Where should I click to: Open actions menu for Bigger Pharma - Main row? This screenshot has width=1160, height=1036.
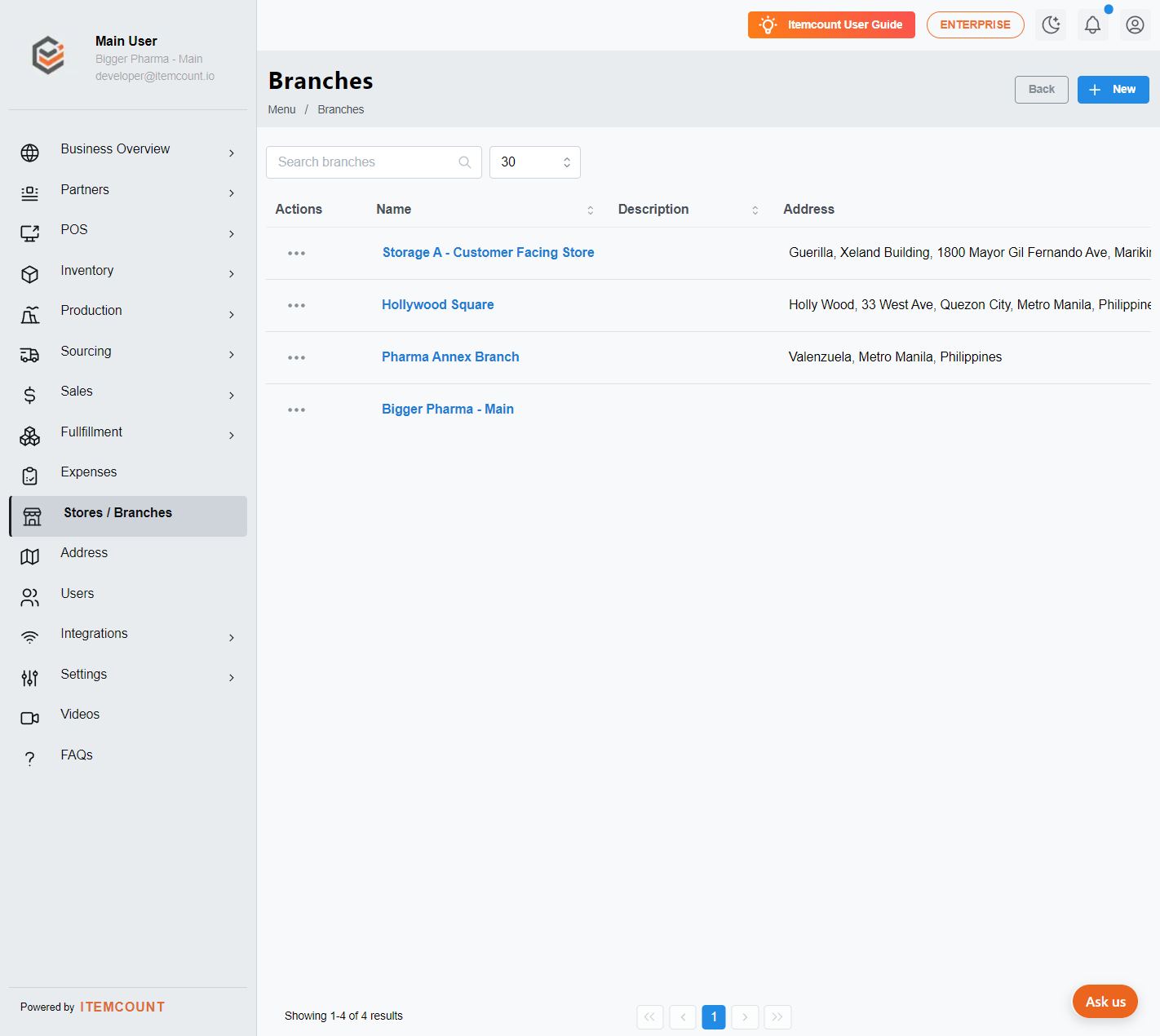(296, 410)
